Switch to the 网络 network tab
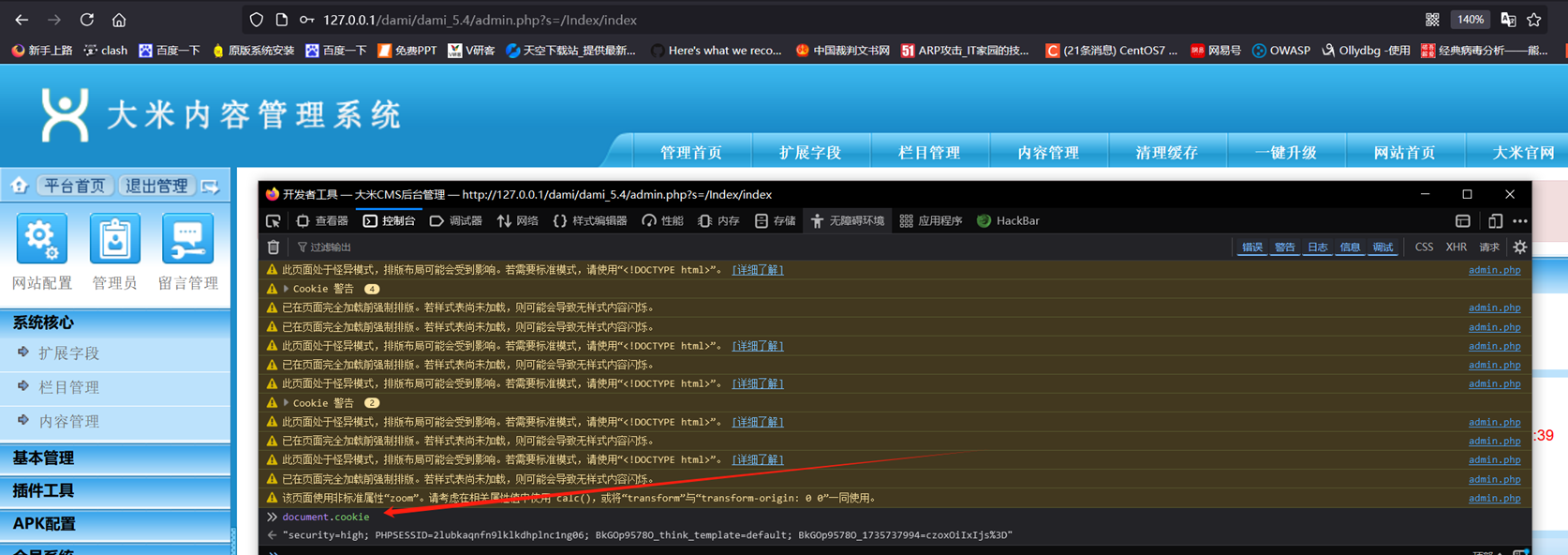 click(x=518, y=221)
